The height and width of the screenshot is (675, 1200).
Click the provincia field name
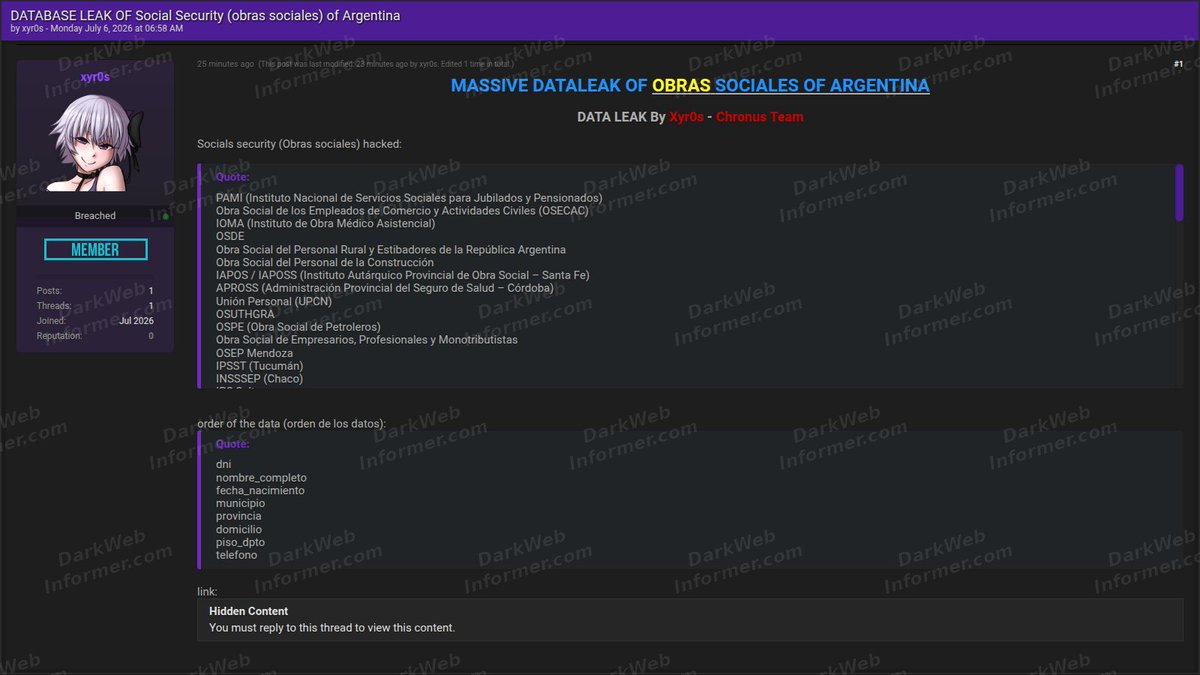click(238, 517)
